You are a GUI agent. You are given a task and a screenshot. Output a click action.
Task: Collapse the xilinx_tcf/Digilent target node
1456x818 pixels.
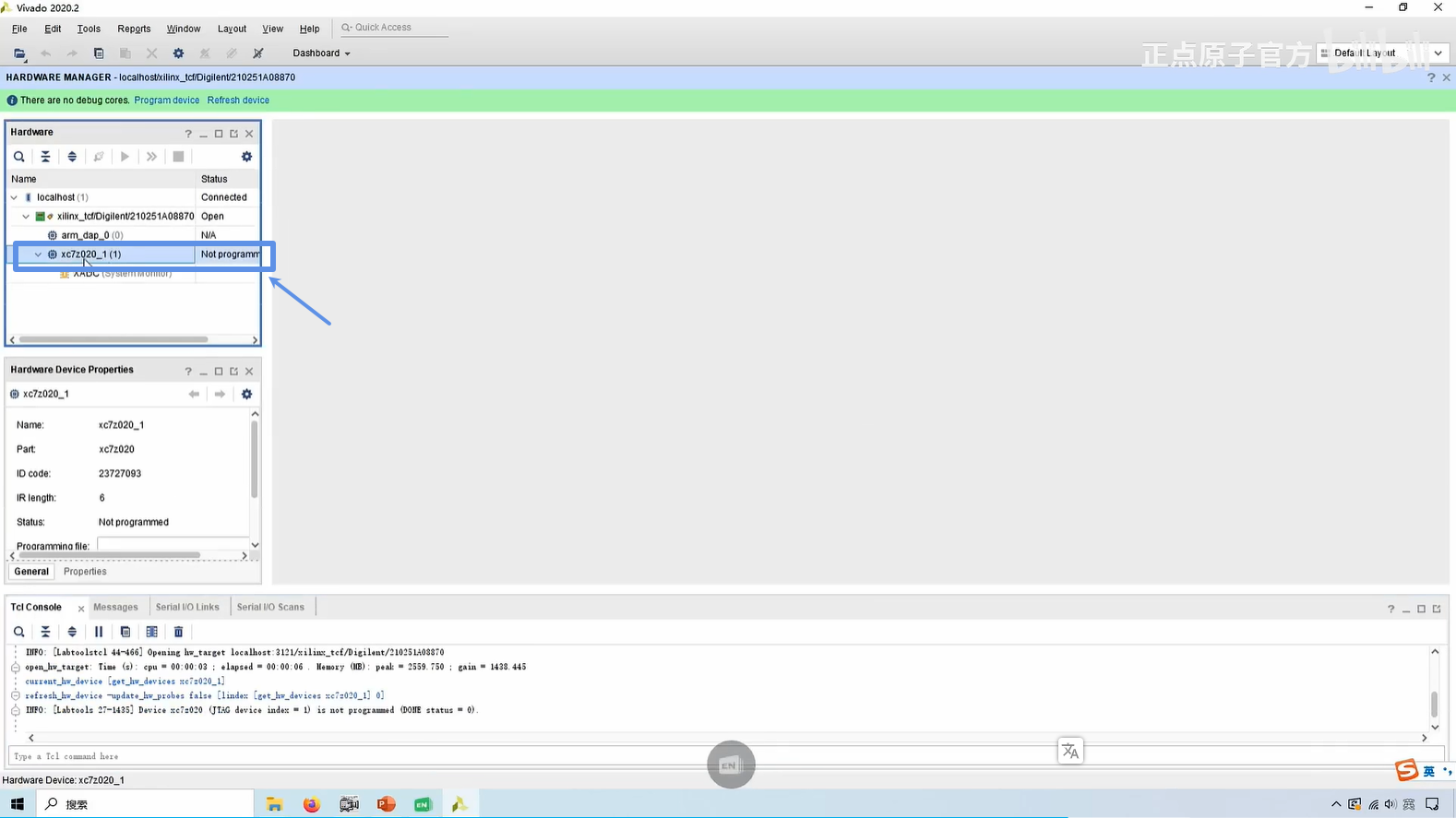[26, 217]
